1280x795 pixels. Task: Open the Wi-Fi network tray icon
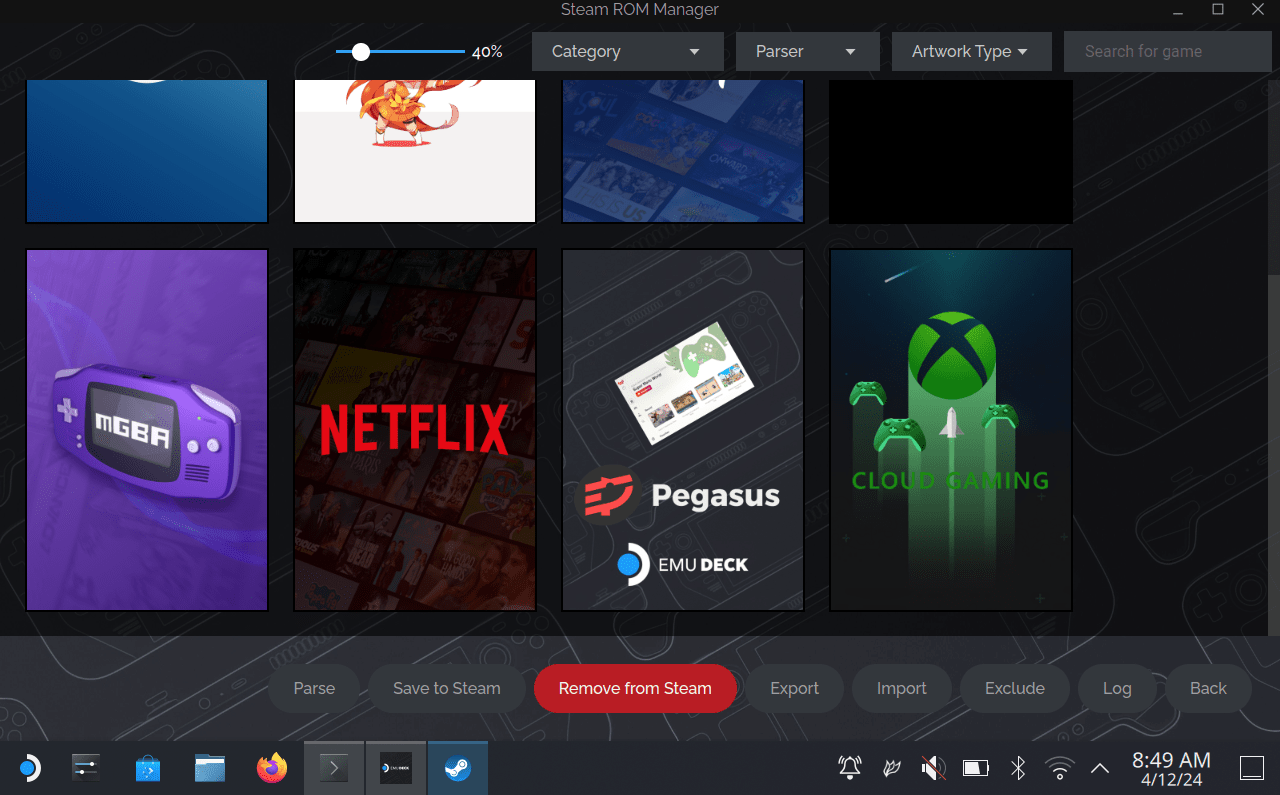pos(1059,768)
